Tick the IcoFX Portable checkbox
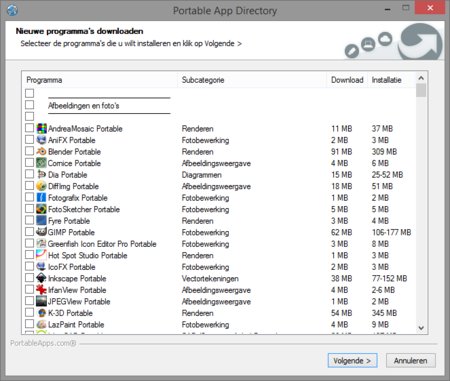450x381 pixels. tap(30, 266)
